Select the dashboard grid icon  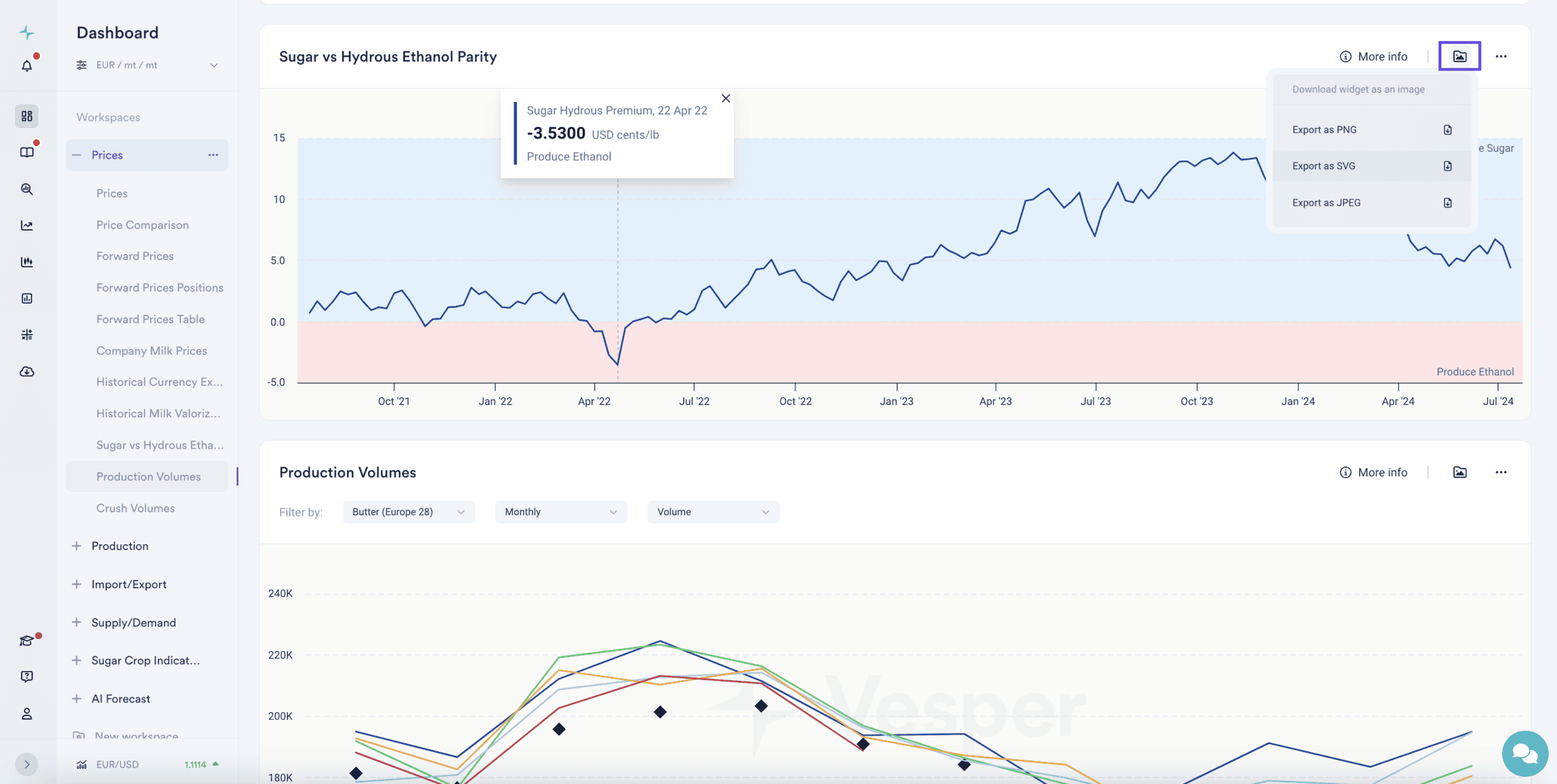(x=27, y=116)
